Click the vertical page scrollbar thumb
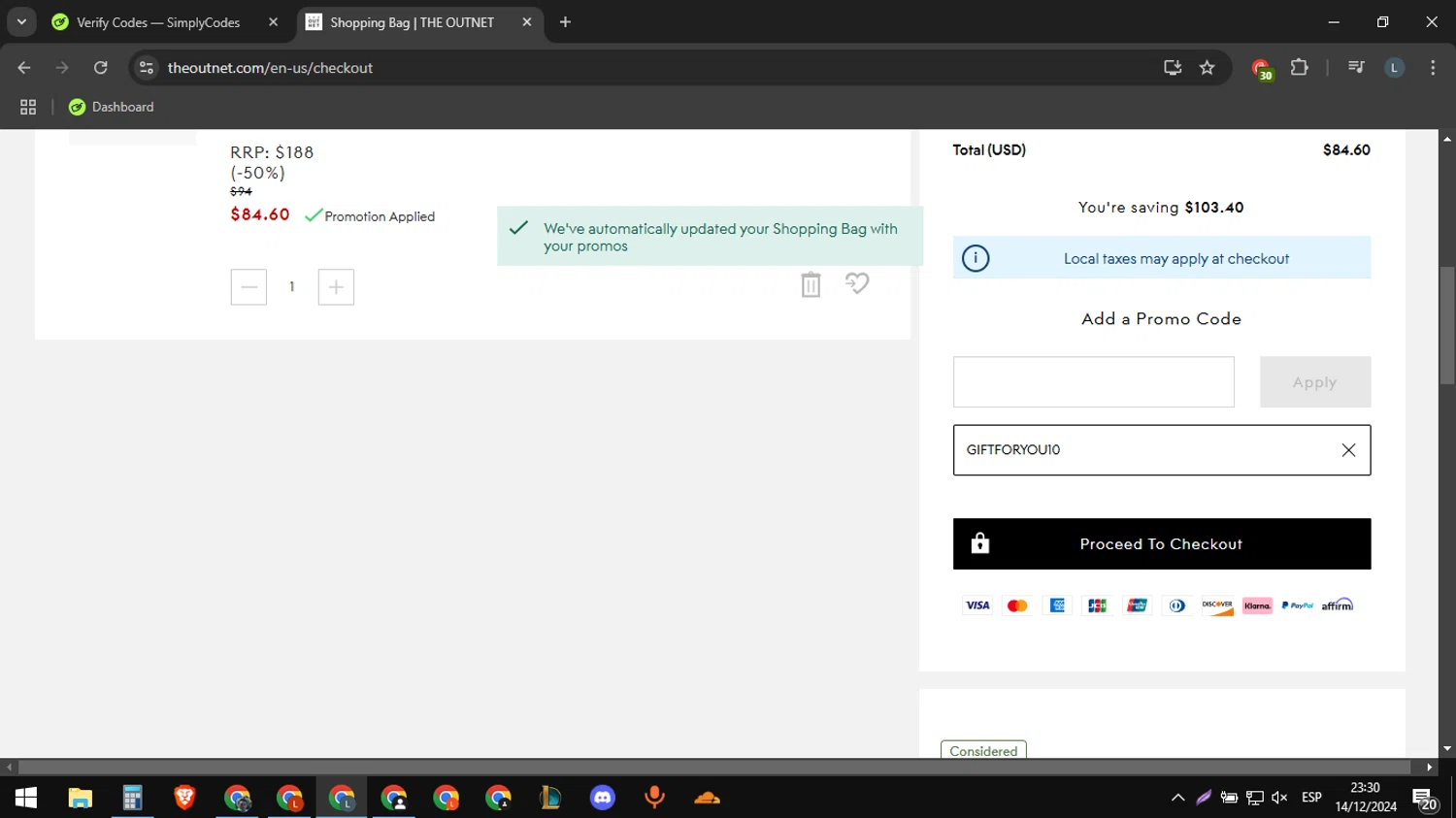The image size is (1456, 818). pyautogui.click(x=1447, y=325)
